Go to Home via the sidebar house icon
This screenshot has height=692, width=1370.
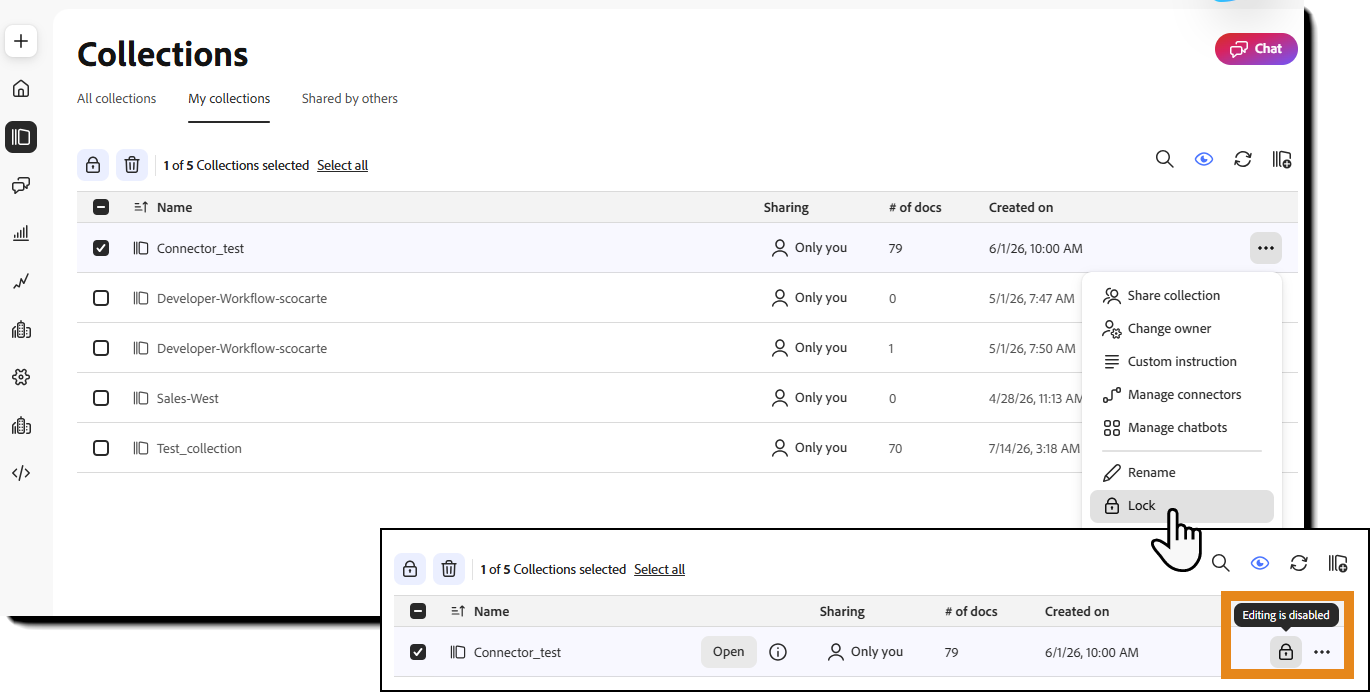(x=21, y=89)
